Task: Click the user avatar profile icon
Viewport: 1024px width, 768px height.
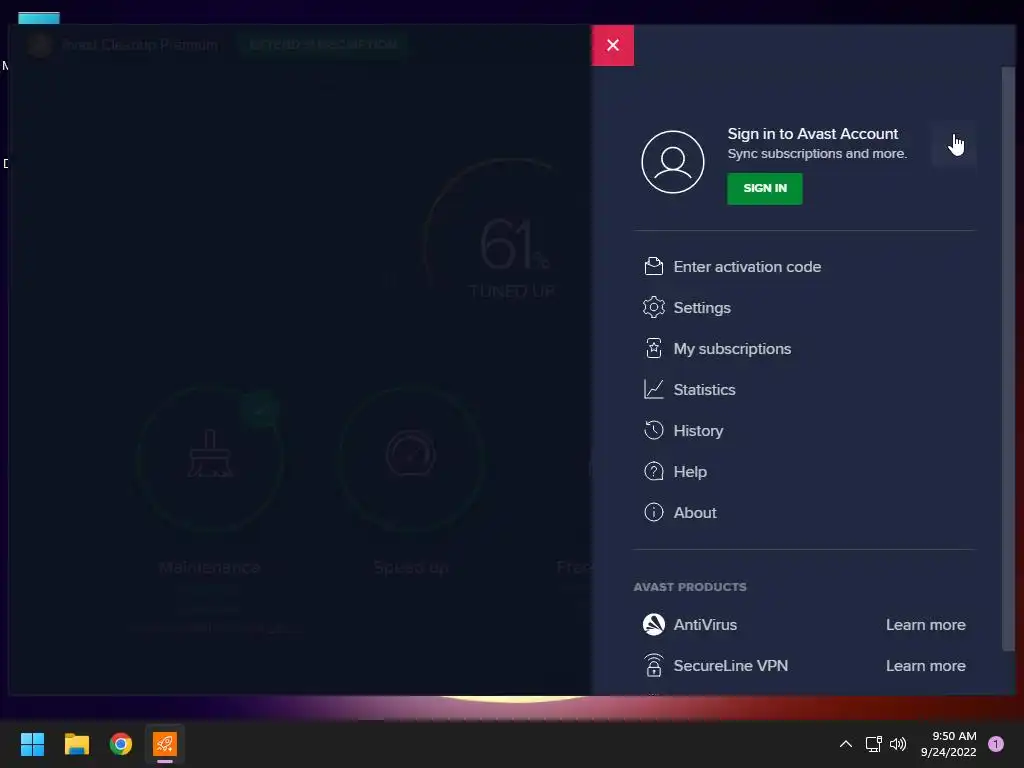Action: (x=673, y=162)
